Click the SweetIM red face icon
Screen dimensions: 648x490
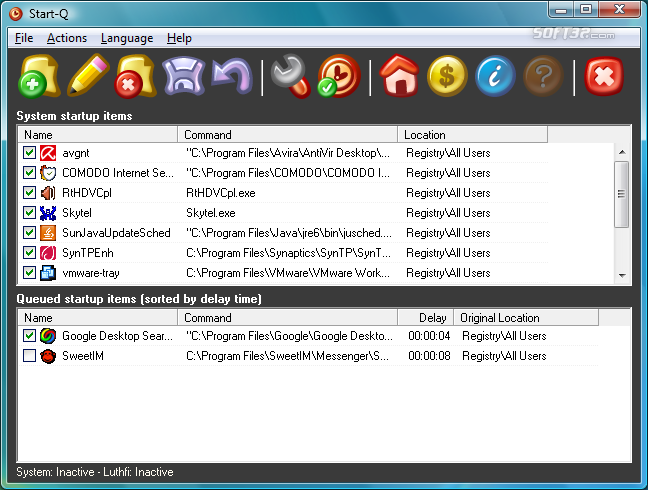tap(48, 356)
